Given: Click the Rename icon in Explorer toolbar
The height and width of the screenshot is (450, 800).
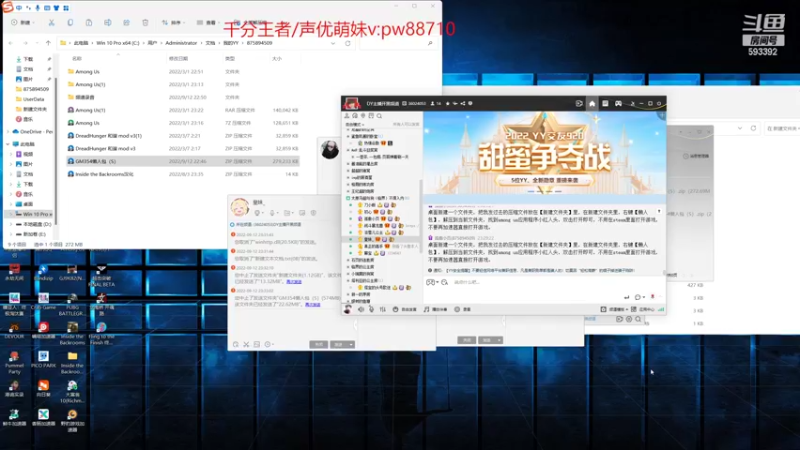Looking at the screenshot, I should pos(108,22).
